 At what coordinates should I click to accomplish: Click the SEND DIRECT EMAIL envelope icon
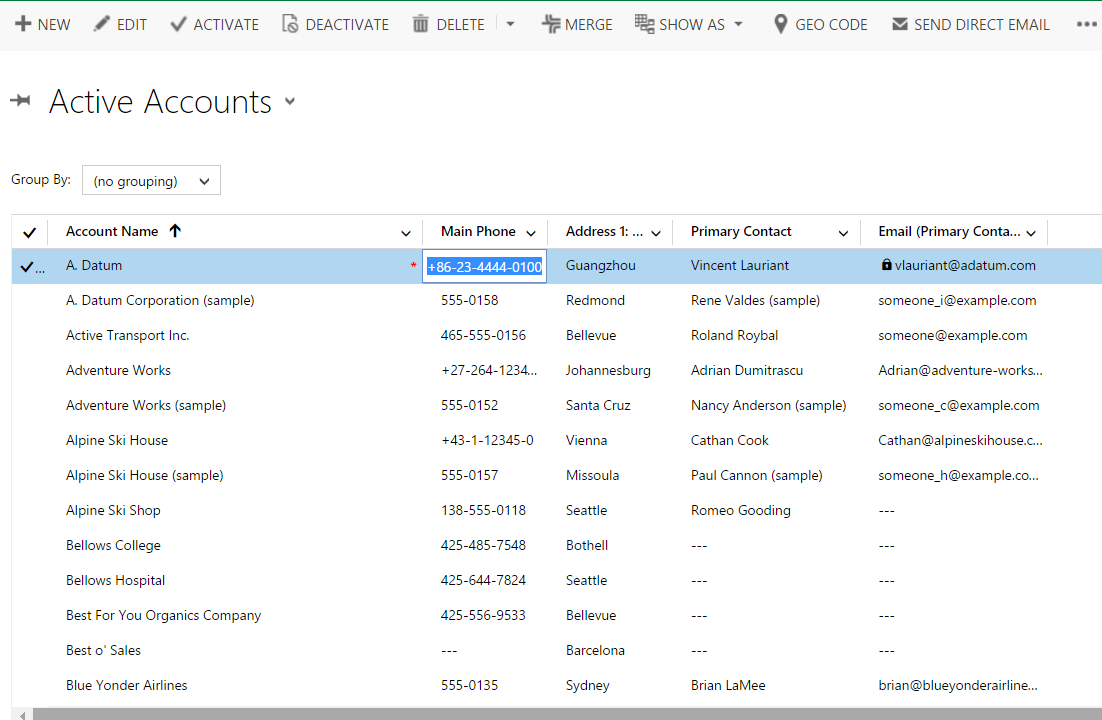click(898, 24)
